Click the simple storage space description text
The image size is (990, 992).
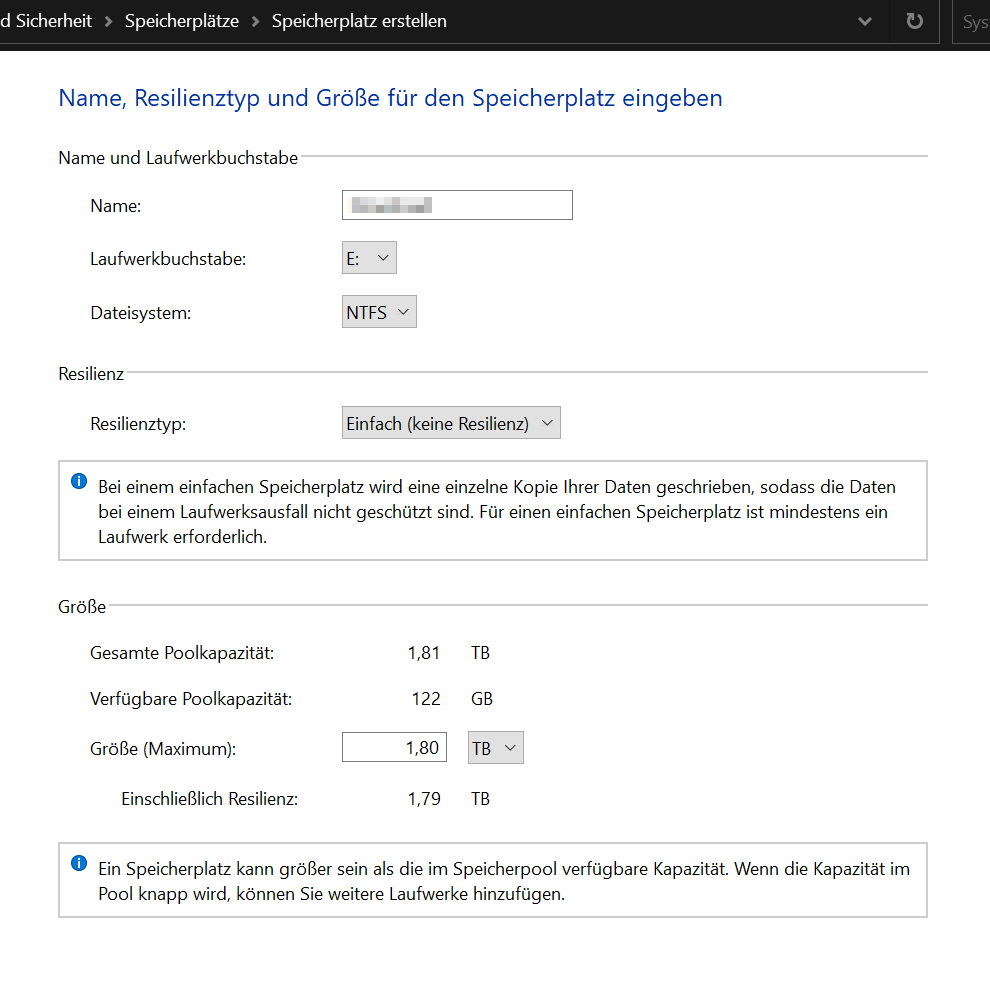[497, 512]
